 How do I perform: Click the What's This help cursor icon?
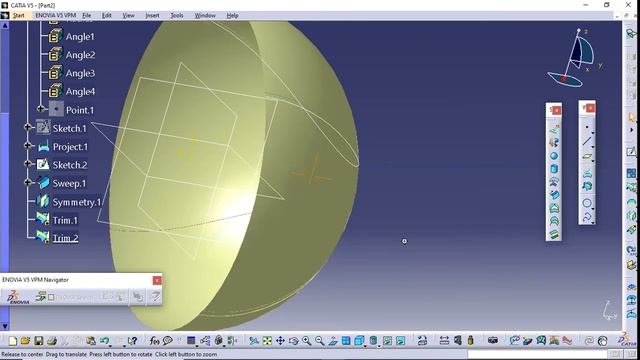[132, 341]
